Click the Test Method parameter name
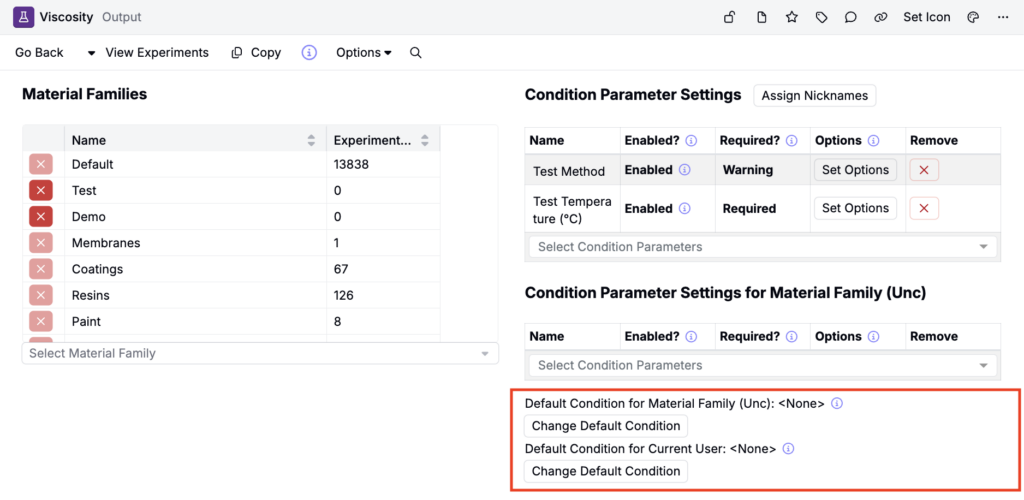Viewport: 1024px width, 500px height. point(569,171)
